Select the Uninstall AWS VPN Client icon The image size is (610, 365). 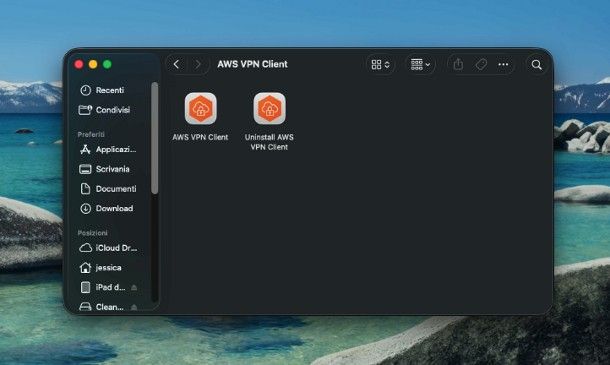269,109
